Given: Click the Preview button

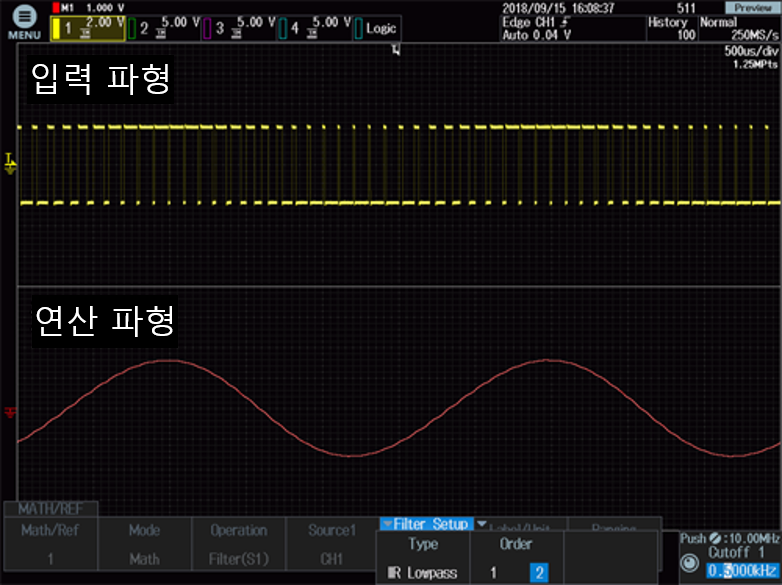Looking at the screenshot, I should click(x=753, y=7).
